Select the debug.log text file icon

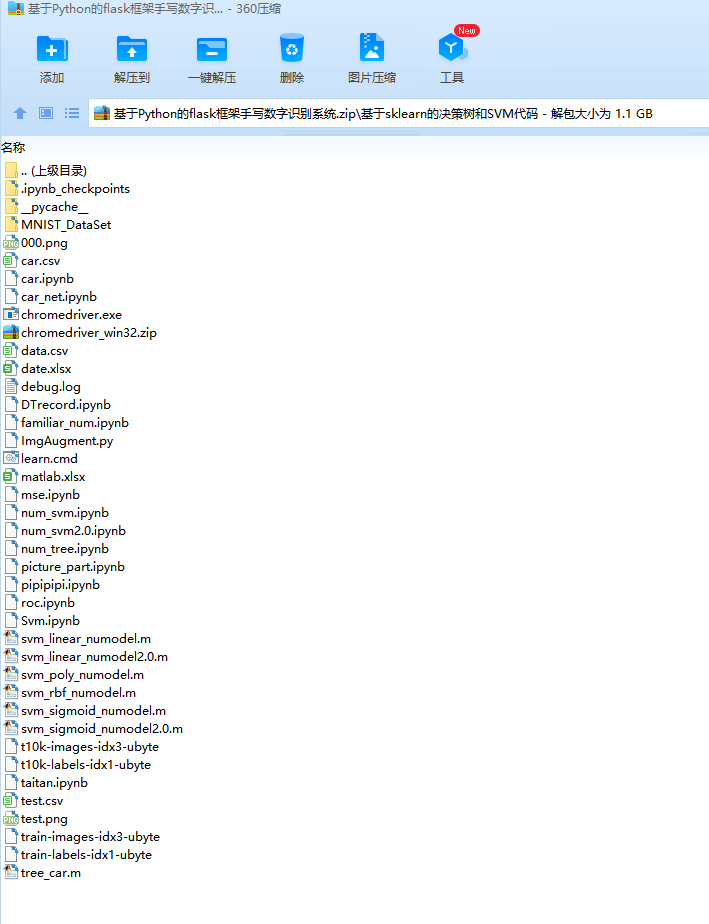(11, 387)
